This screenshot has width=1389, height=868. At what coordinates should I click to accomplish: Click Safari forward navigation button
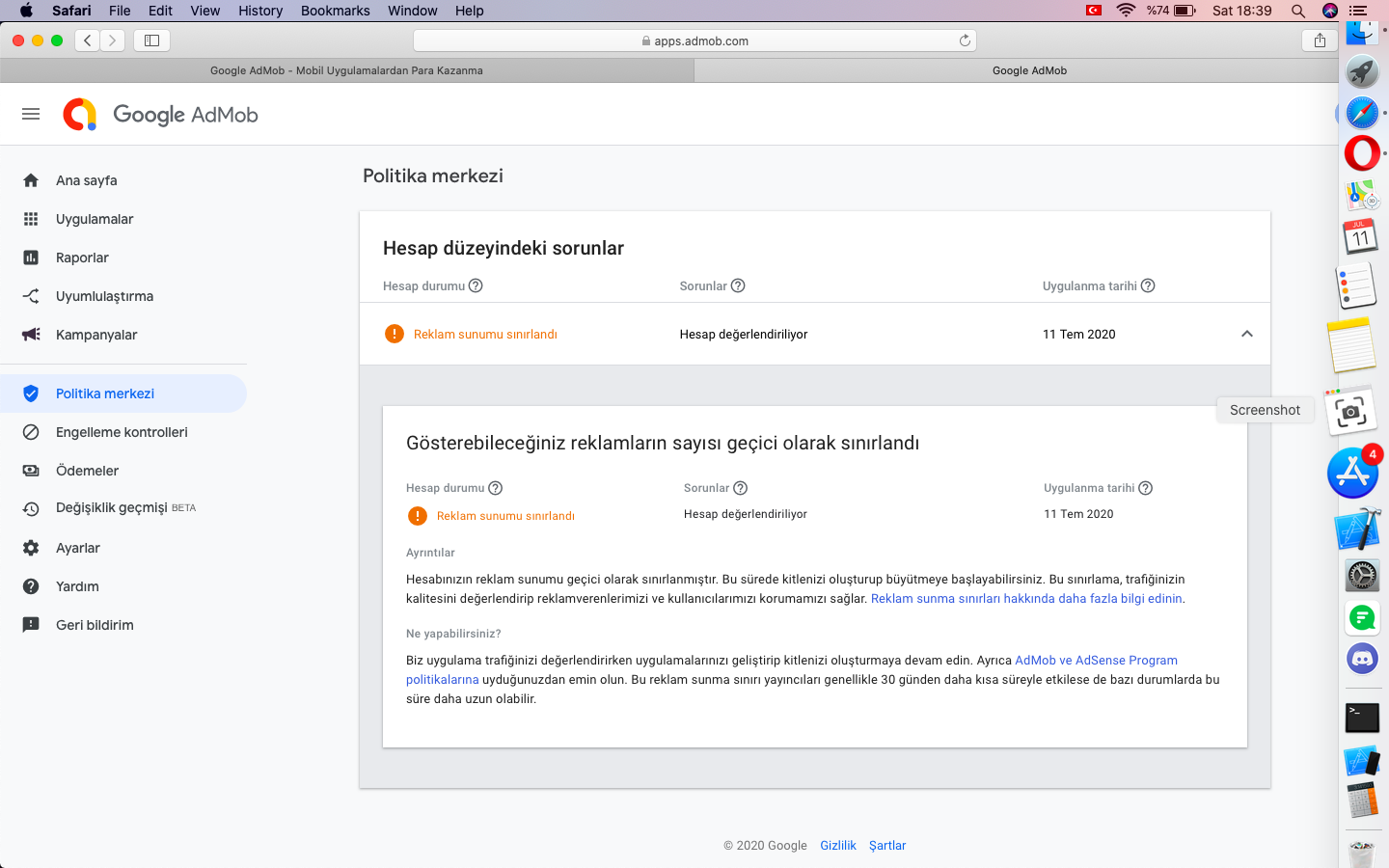(x=113, y=41)
